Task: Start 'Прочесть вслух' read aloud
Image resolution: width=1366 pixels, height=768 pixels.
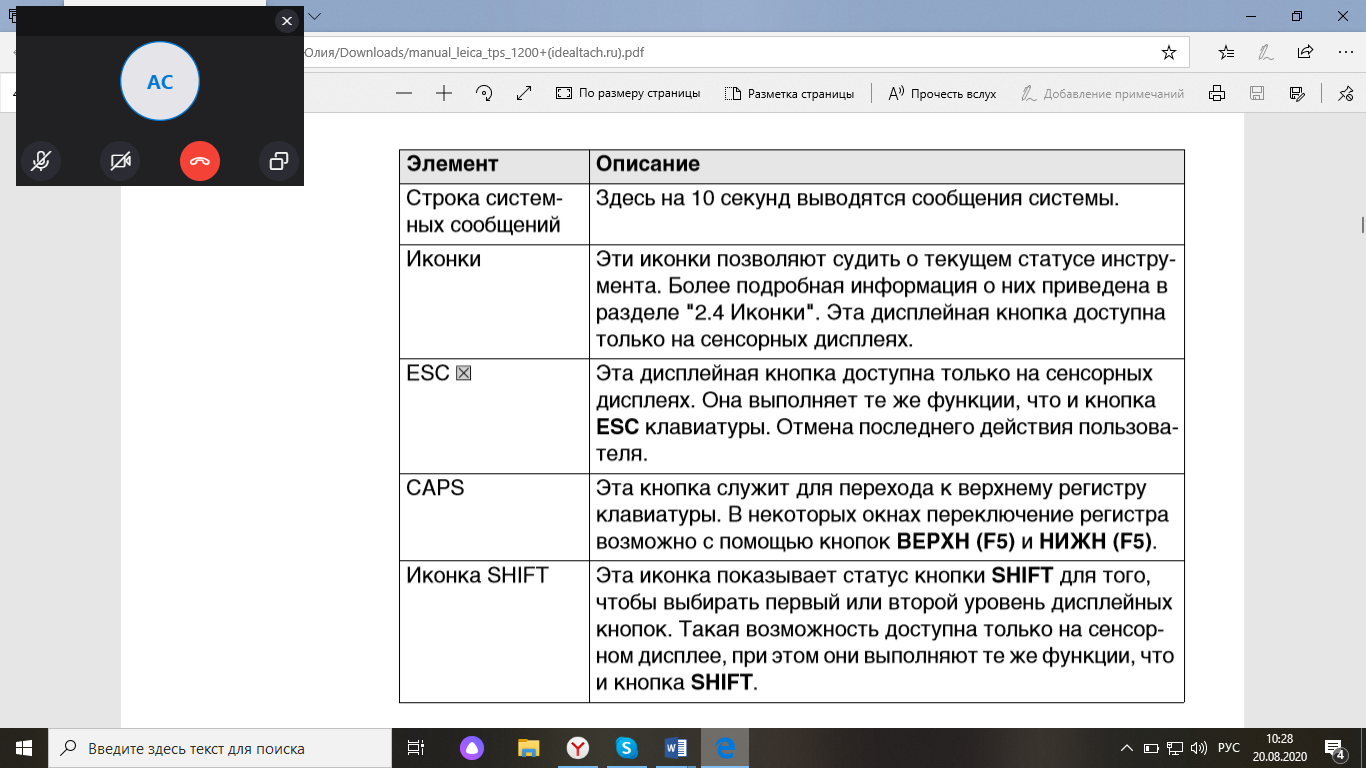Action: [942, 93]
